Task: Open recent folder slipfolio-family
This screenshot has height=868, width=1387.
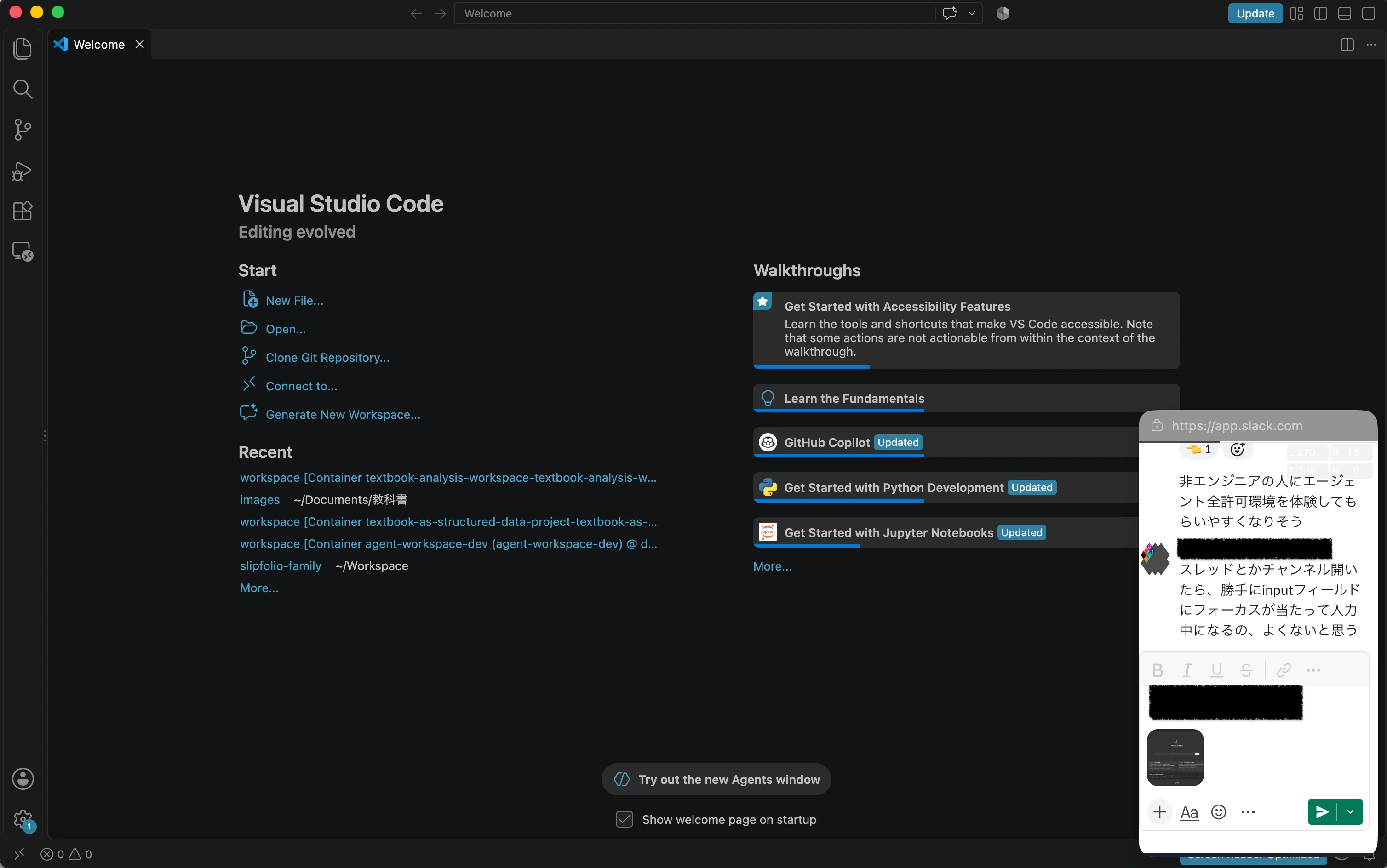Action: [x=280, y=566]
